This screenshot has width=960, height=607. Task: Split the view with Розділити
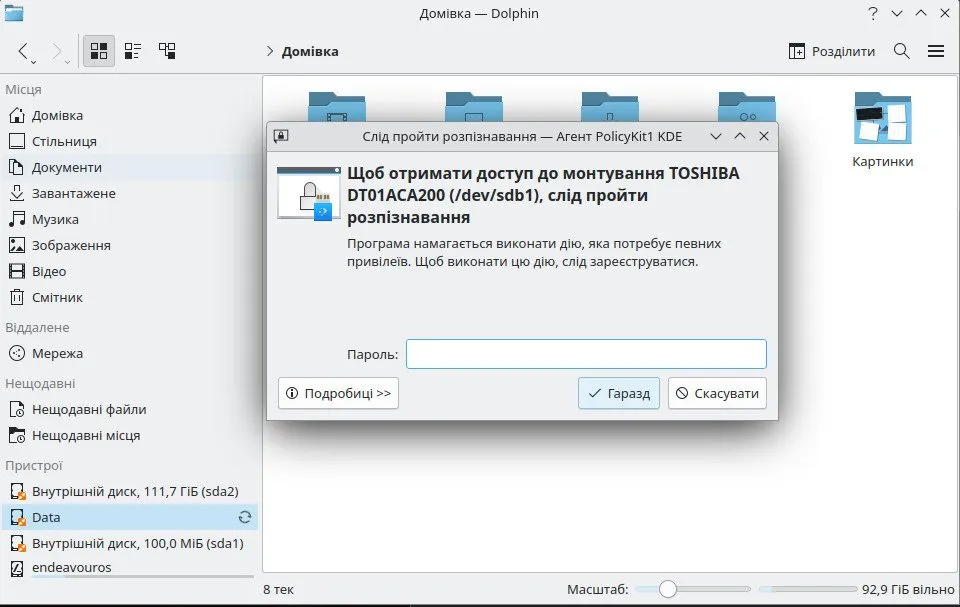point(831,51)
